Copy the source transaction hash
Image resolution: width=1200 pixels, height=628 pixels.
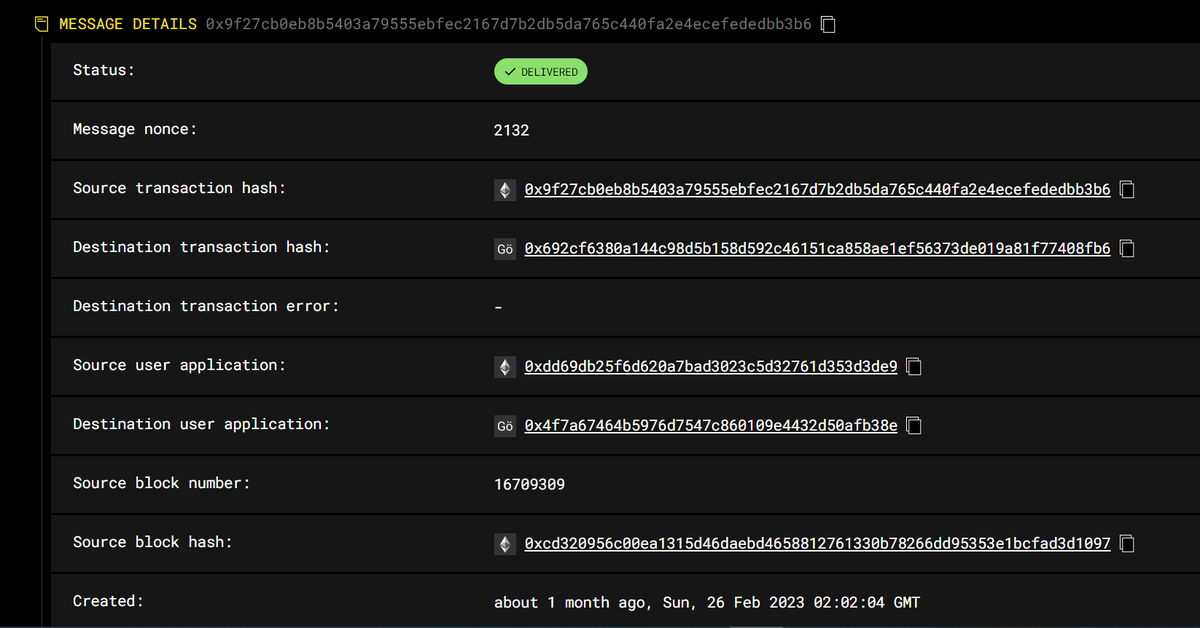(1127, 189)
